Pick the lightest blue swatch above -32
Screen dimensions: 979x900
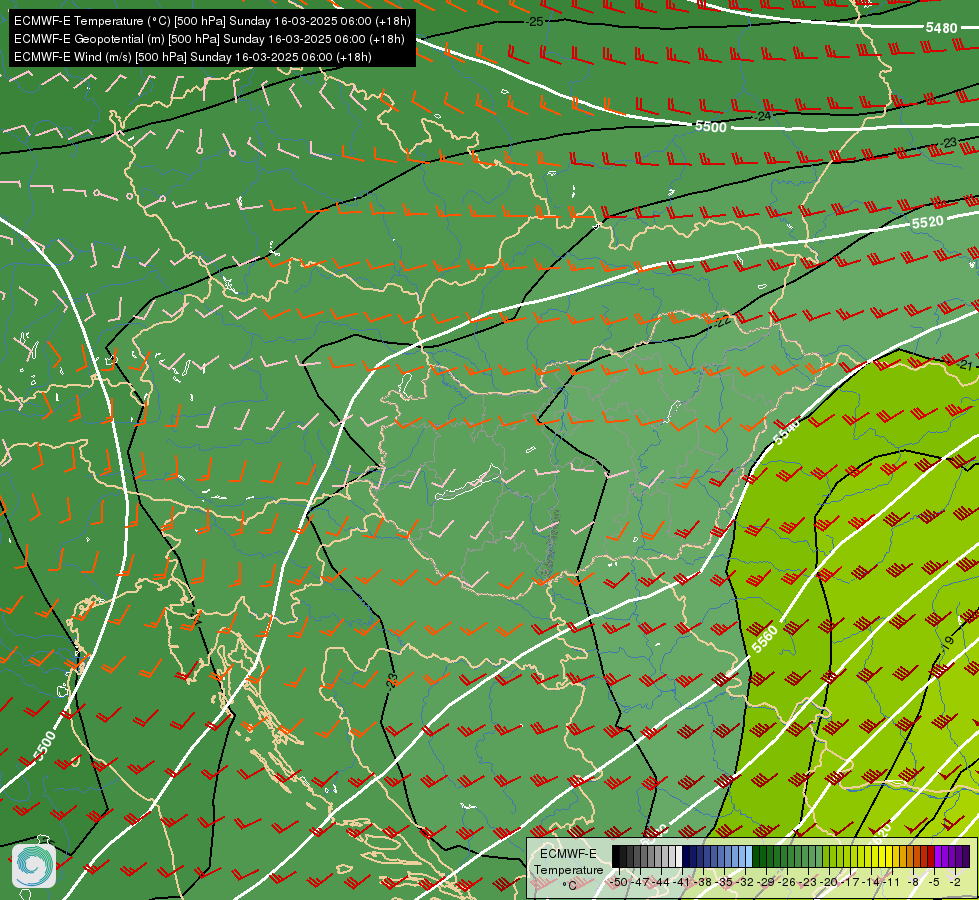(749, 856)
